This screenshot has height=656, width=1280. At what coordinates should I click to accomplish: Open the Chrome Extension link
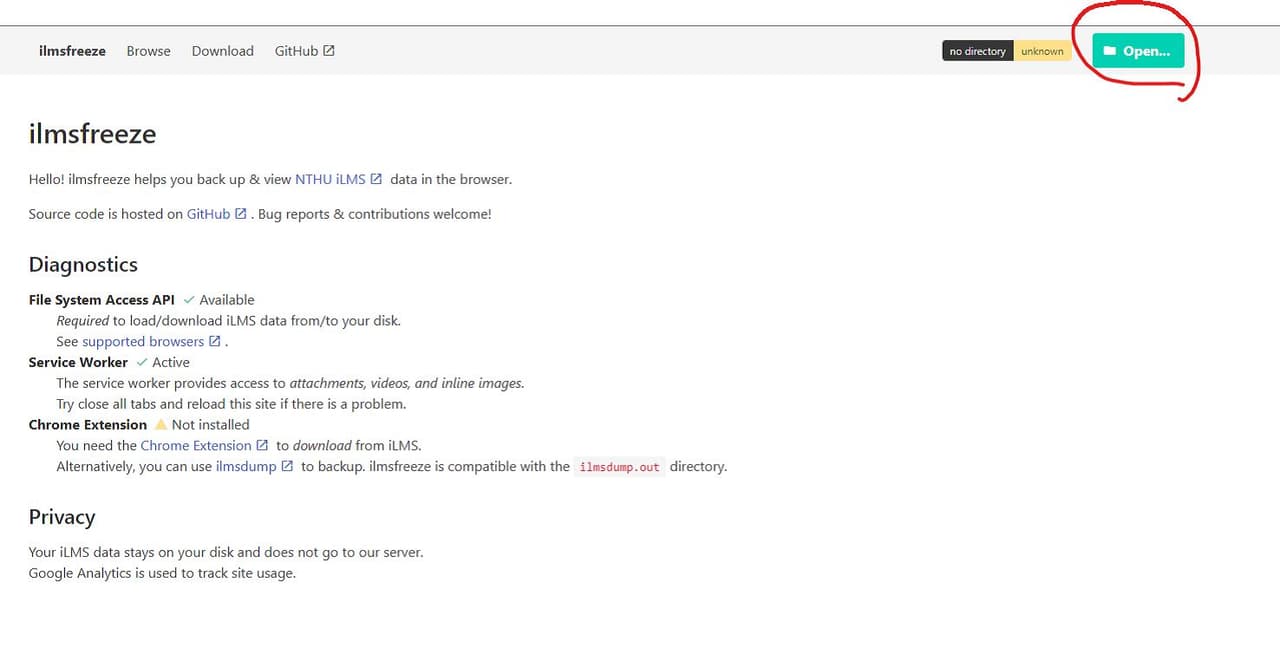(x=196, y=445)
